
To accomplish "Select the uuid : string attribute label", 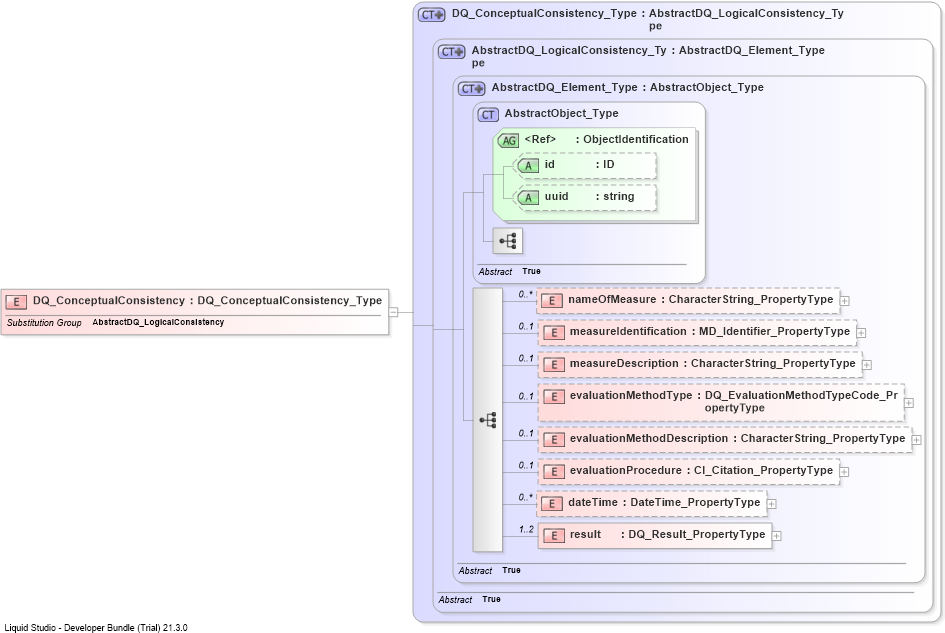I will pyautogui.click(x=589, y=197).
